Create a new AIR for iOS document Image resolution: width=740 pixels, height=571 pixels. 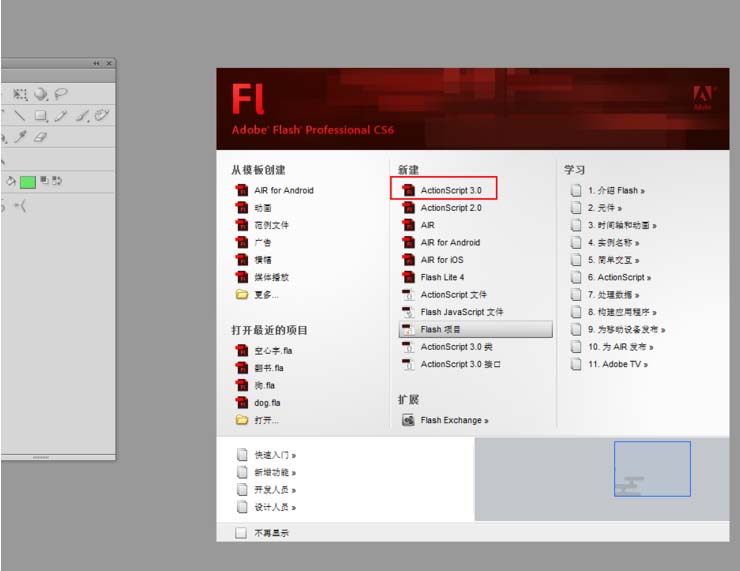[433, 260]
